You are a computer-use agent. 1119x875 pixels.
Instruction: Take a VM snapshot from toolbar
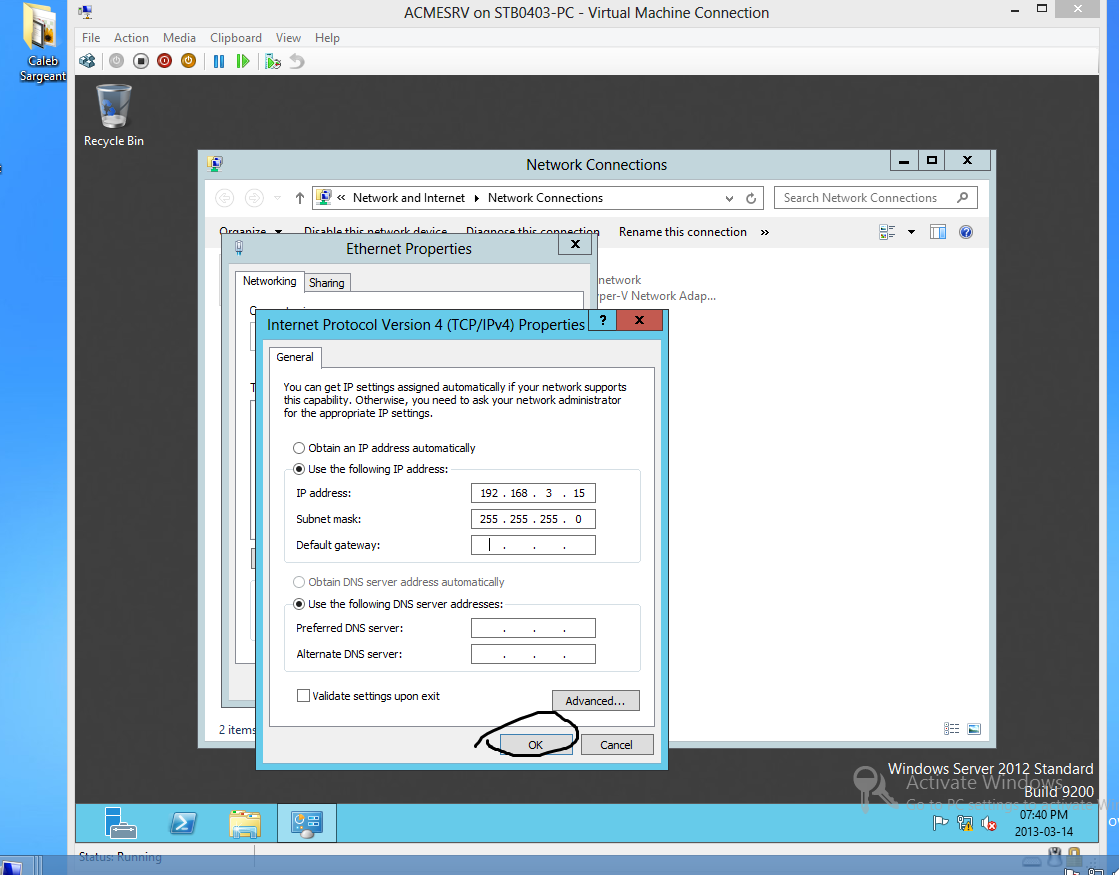[x=273, y=61]
